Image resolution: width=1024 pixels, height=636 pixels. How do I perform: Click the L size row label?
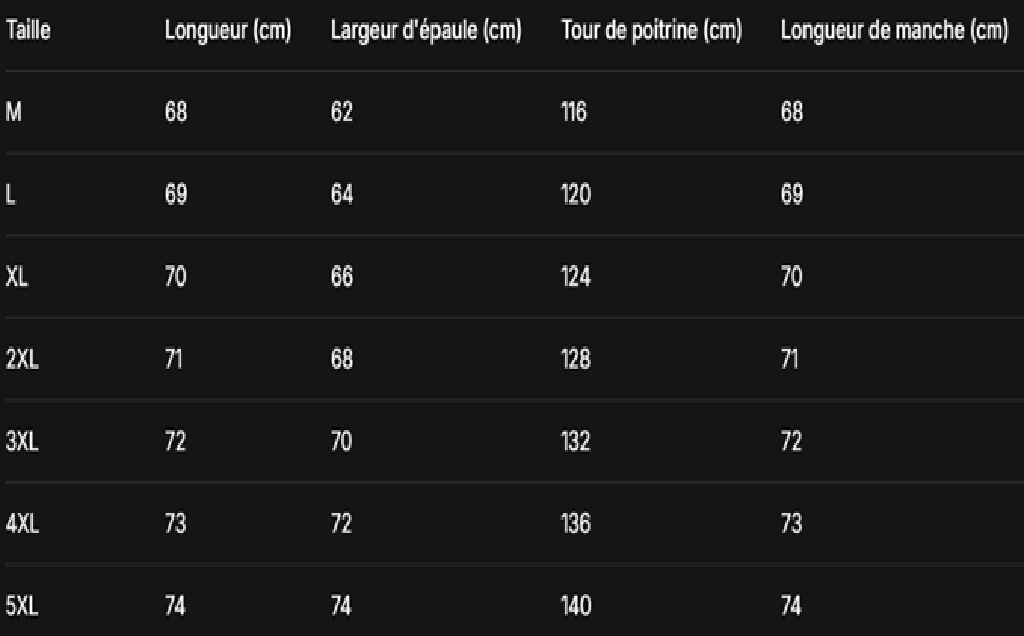point(10,195)
